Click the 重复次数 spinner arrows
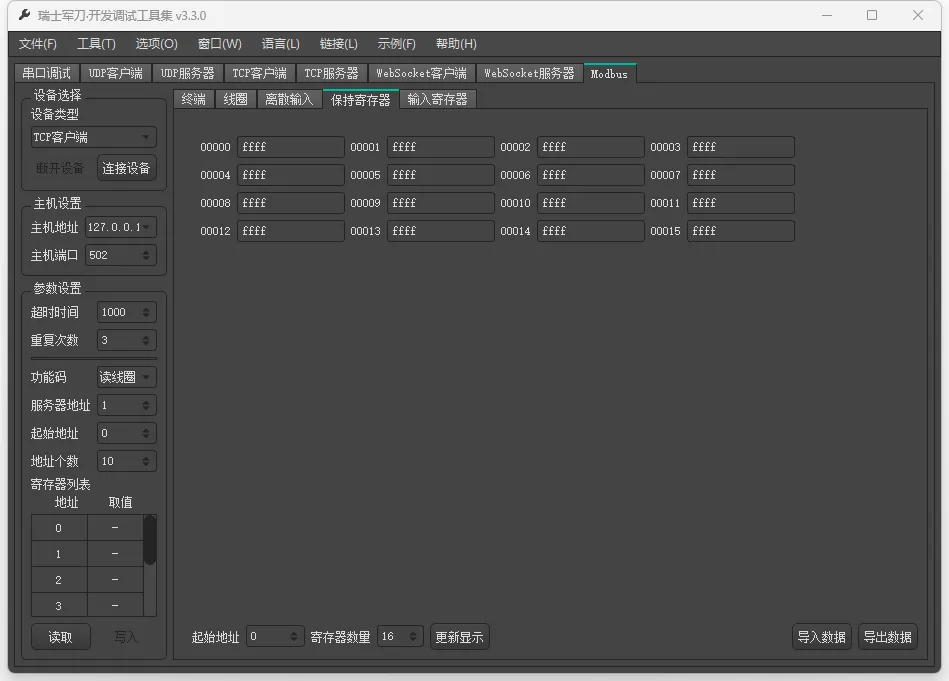Viewport: 949px width, 681px height. pyautogui.click(x=146, y=340)
